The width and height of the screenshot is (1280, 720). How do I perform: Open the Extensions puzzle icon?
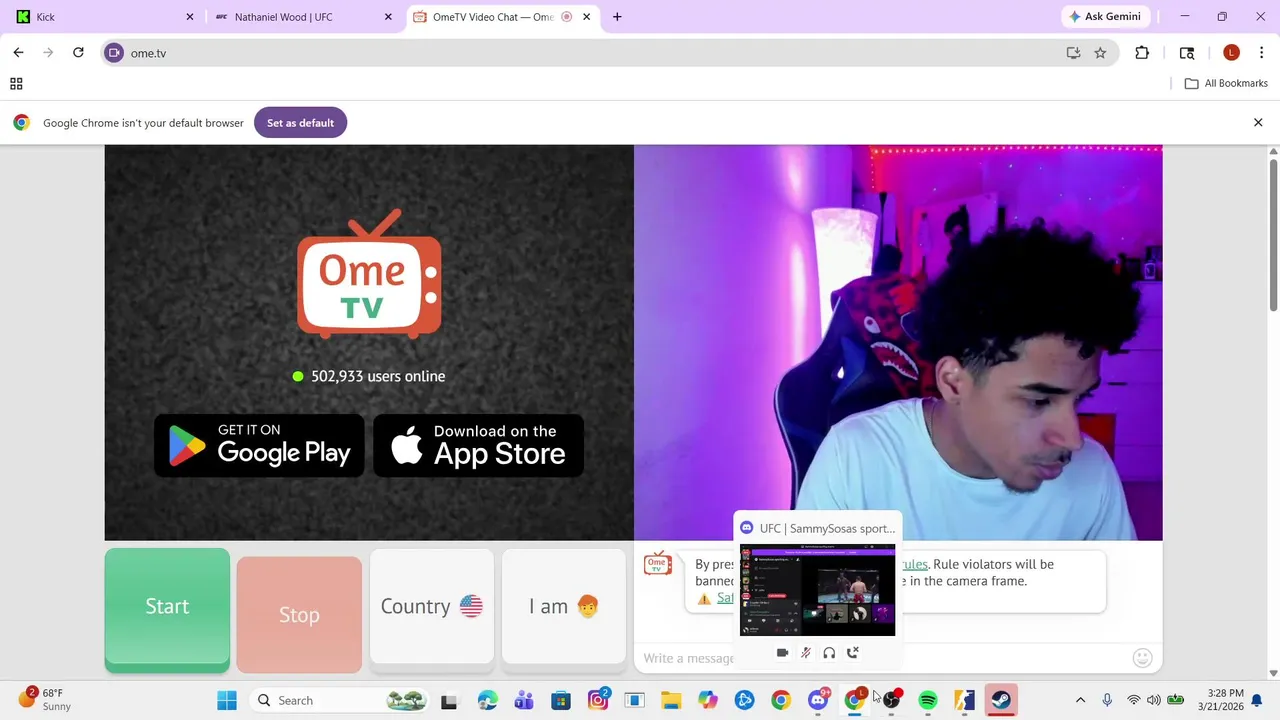(1142, 53)
